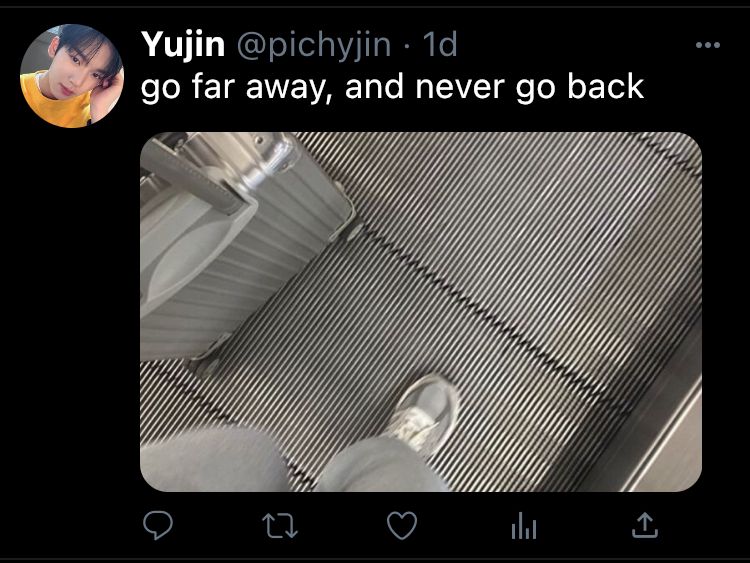Click the yellow shirt in profile avatar
This screenshot has width=750, height=563.
coord(55,99)
